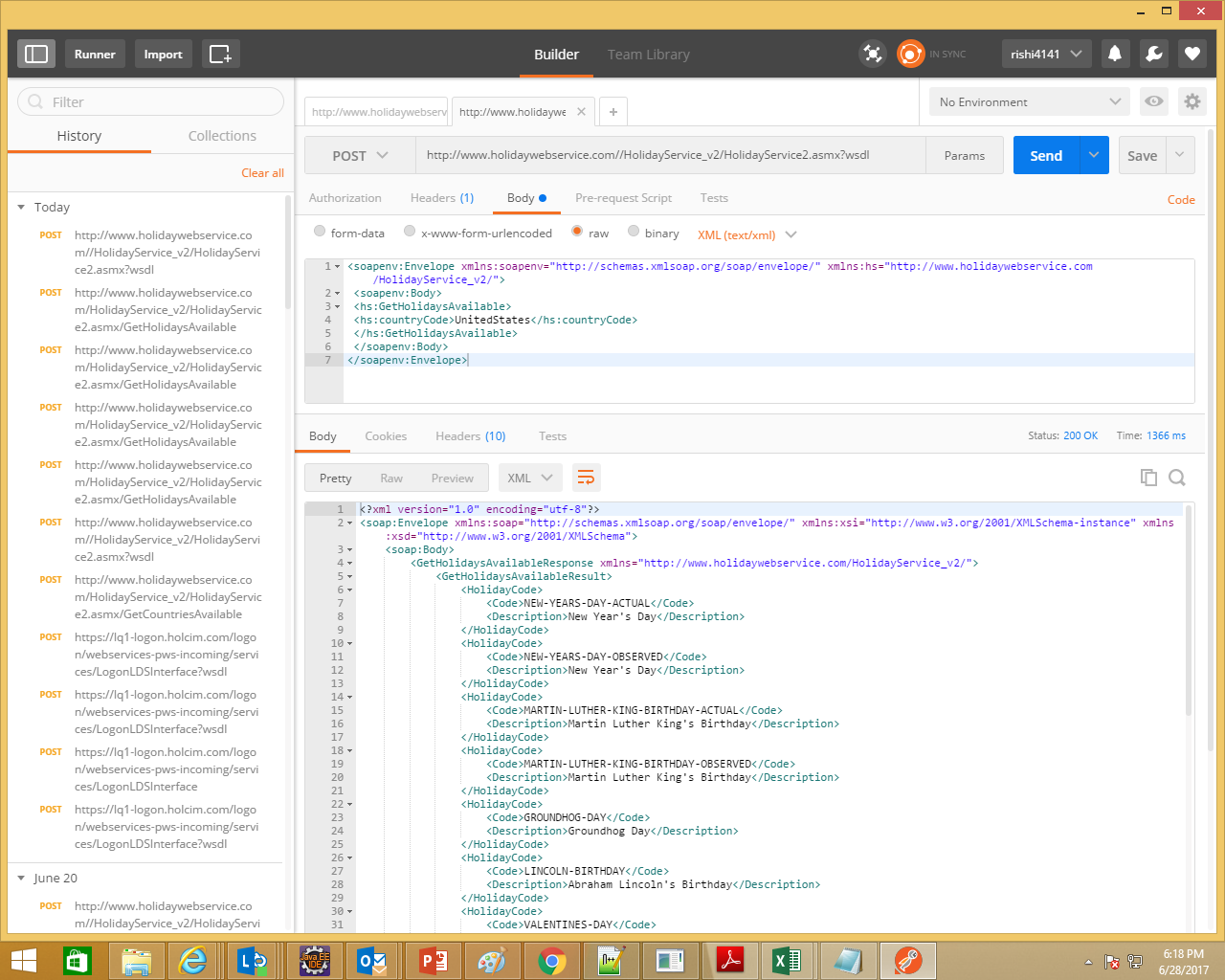Click the heart icon in the header
This screenshot has height=980, width=1225.
1192,54
